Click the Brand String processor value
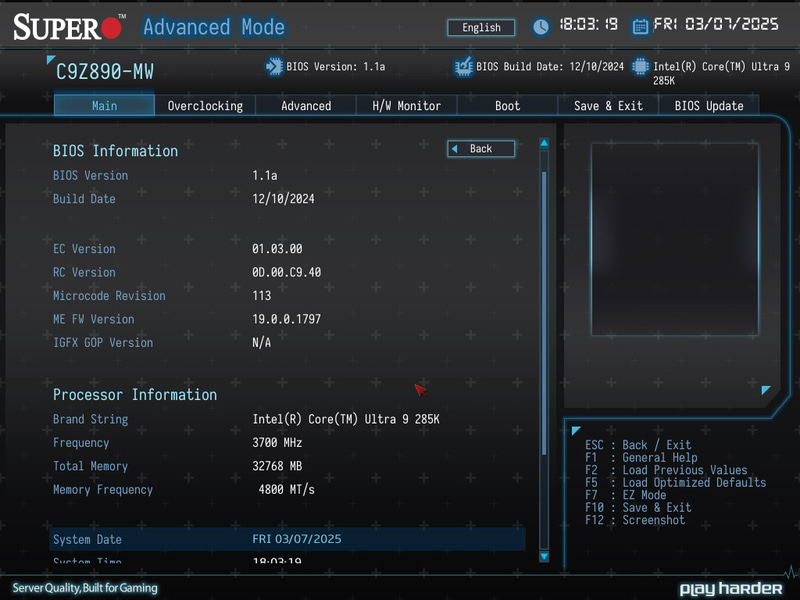Image resolution: width=800 pixels, height=600 pixels. pos(346,419)
